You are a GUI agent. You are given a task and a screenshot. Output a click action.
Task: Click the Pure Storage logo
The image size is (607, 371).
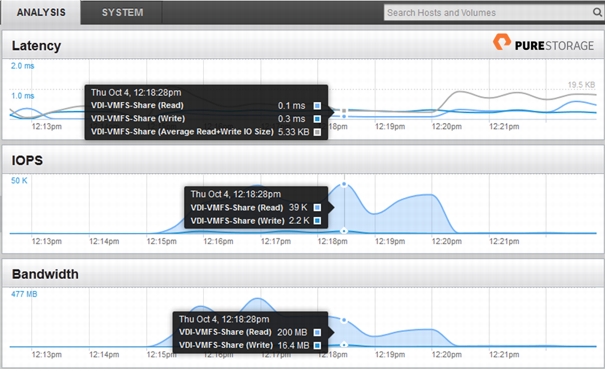point(543,43)
